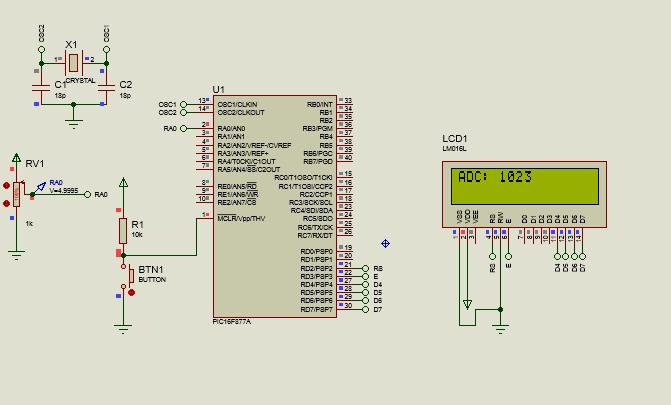
Task: Click the power arrow terminal below LCD VDD
Action: pyautogui.click(x=467, y=305)
